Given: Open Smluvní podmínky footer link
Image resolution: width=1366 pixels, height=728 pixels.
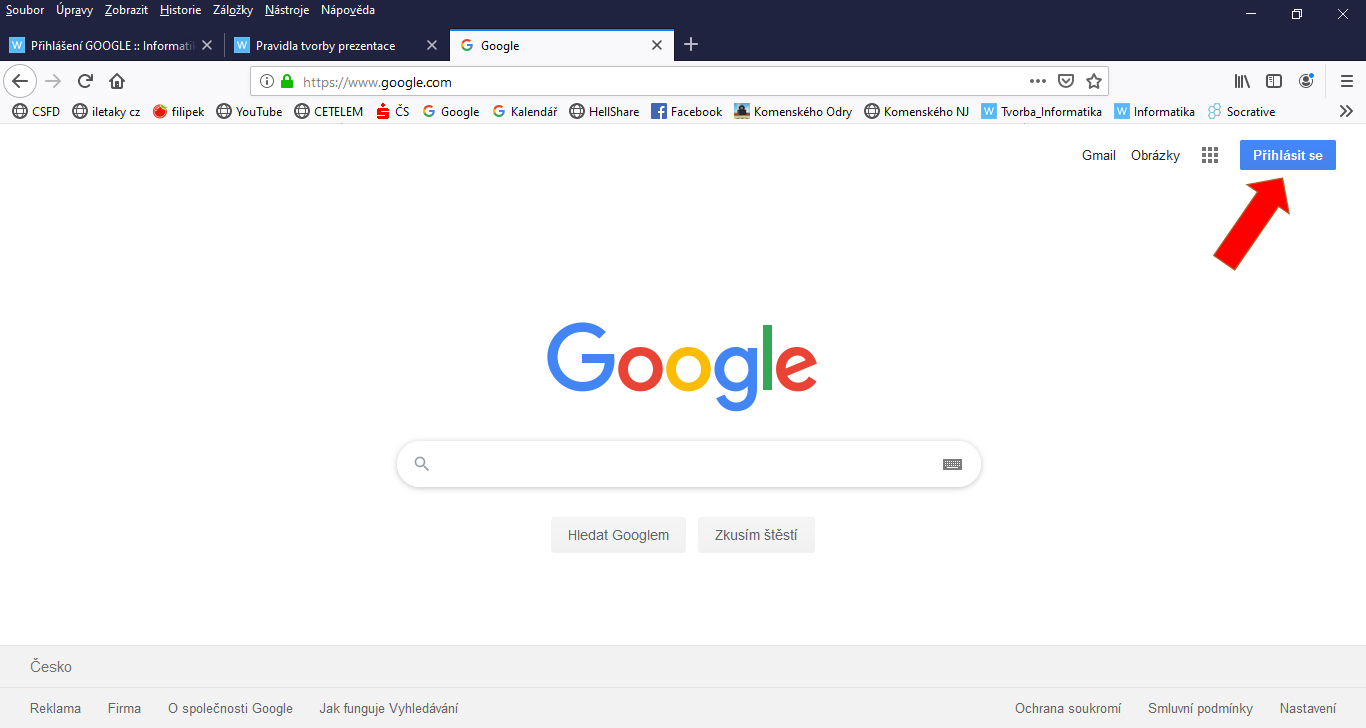Looking at the screenshot, I should tap(1200, 708).
